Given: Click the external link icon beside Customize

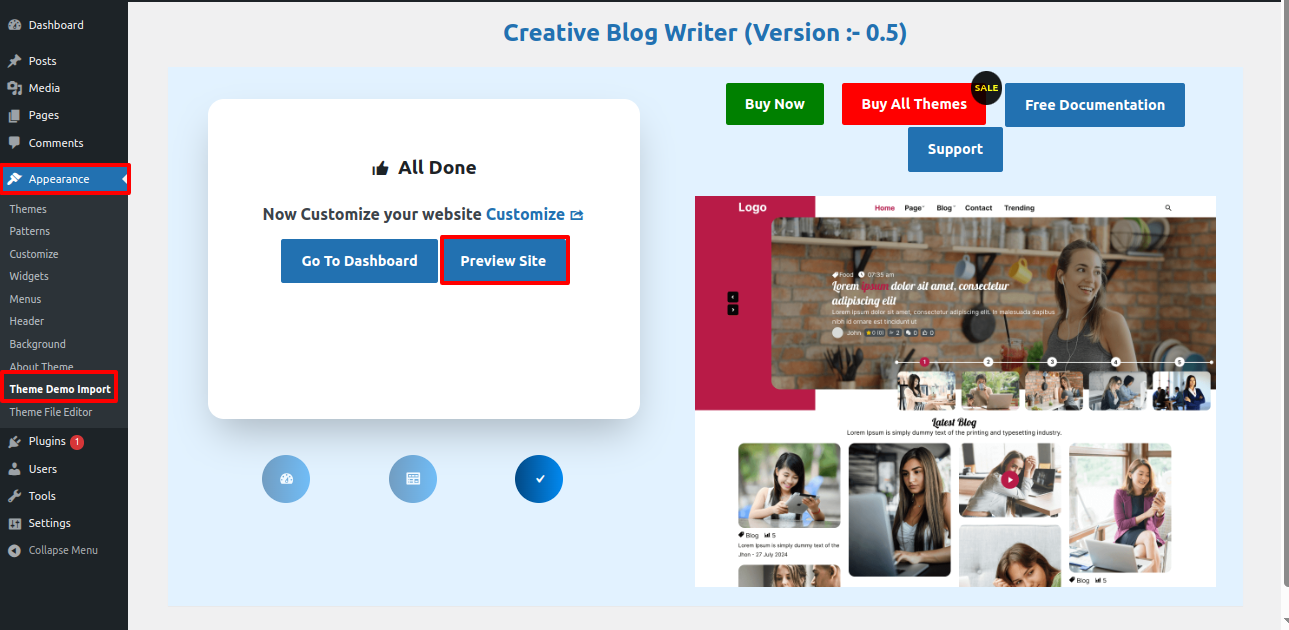Looking at the screenshot, I should 577,215.
